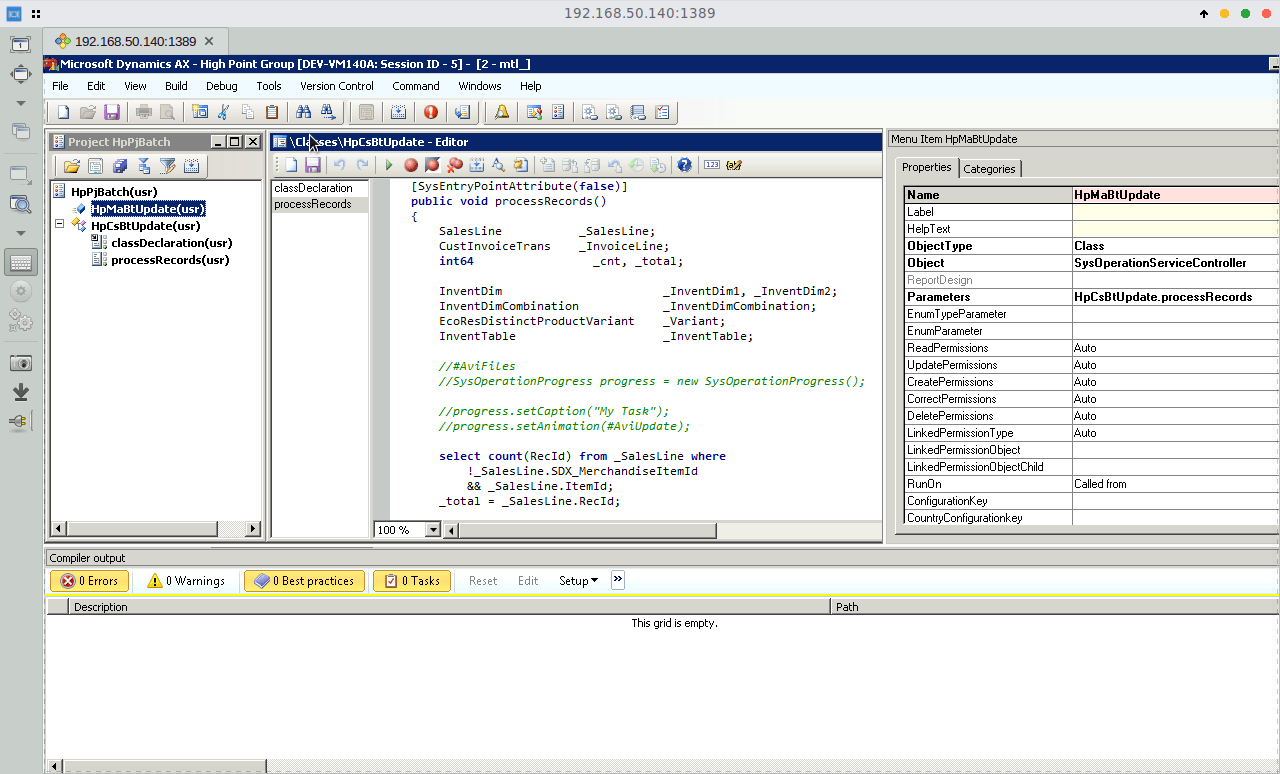
Task: Click the keyboard icon in the left sidebar
Action: [21, 264]
